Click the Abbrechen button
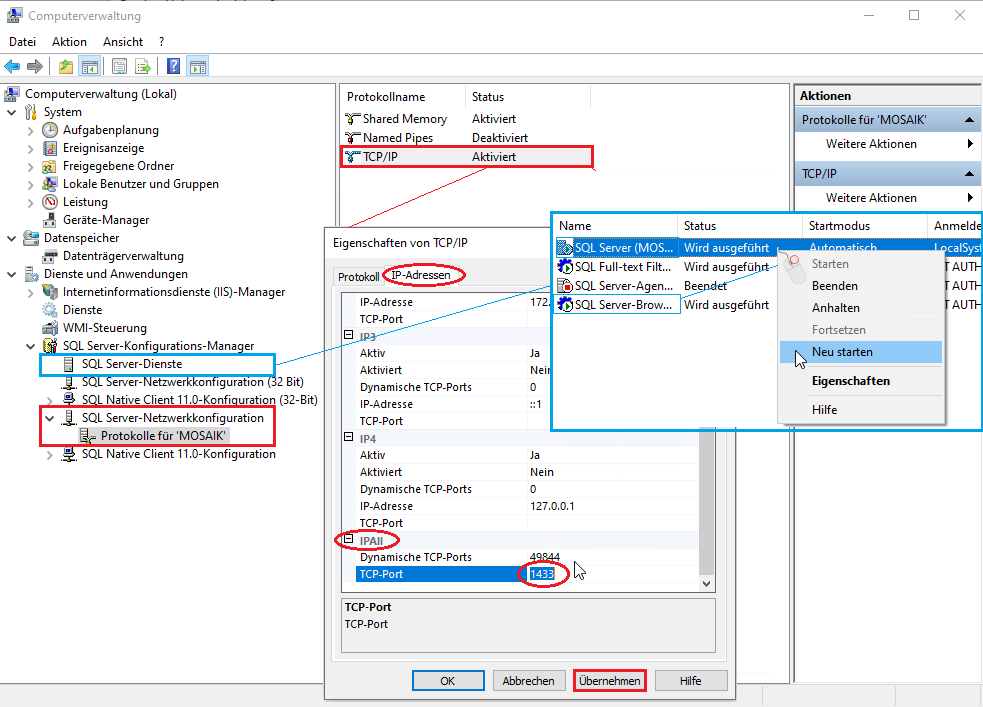 coord(528,681)
